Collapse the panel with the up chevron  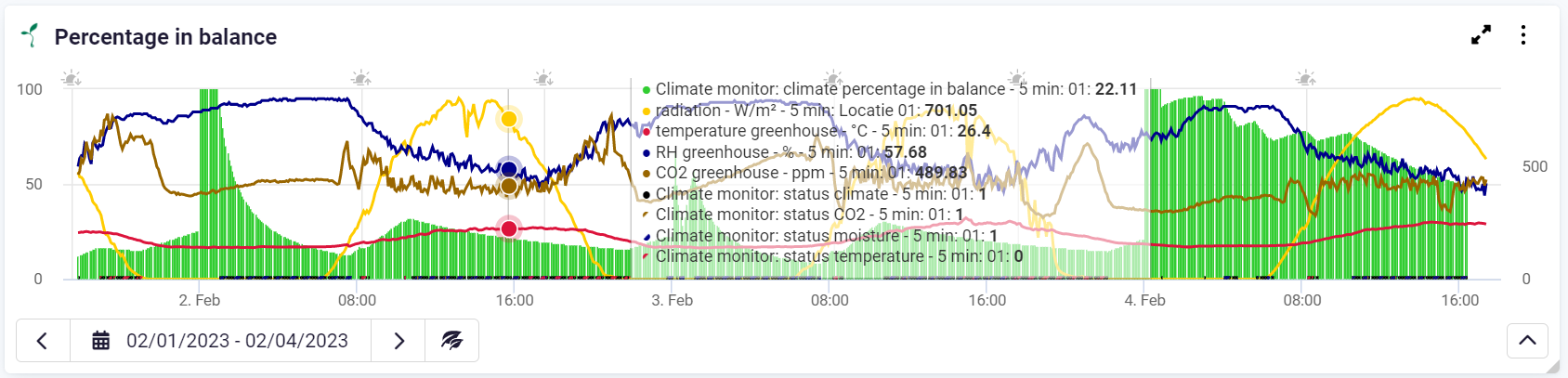point(1527,341)
